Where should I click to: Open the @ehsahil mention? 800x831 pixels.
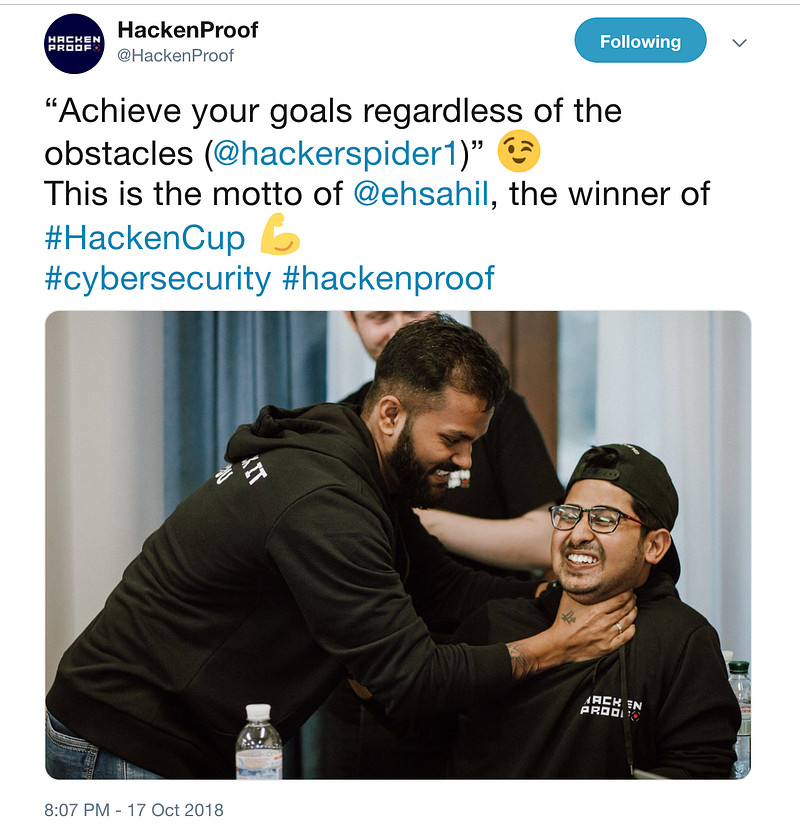tap(421, 194)
